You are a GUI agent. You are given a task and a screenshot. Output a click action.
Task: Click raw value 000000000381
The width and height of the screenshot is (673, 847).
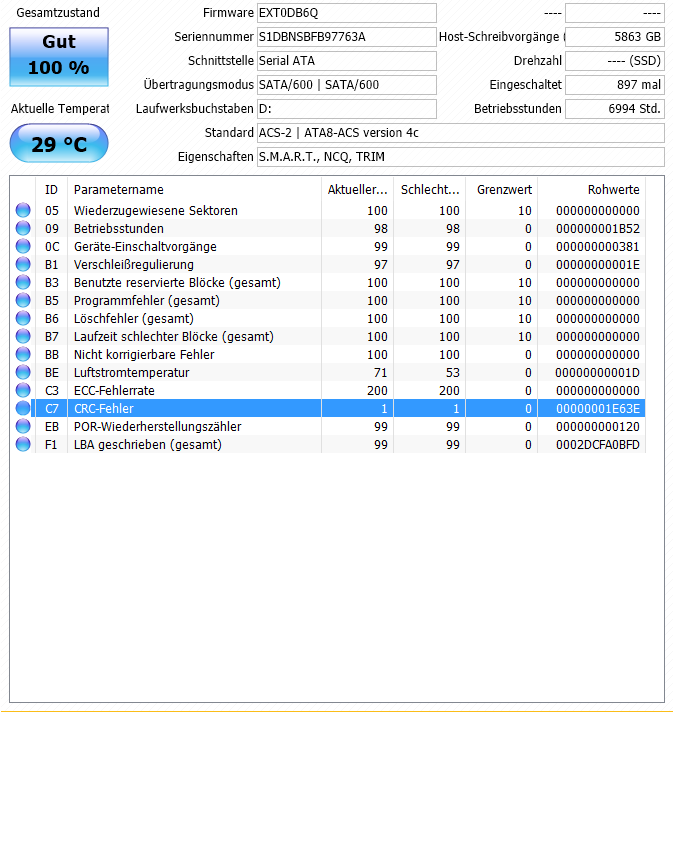point(598,246)
